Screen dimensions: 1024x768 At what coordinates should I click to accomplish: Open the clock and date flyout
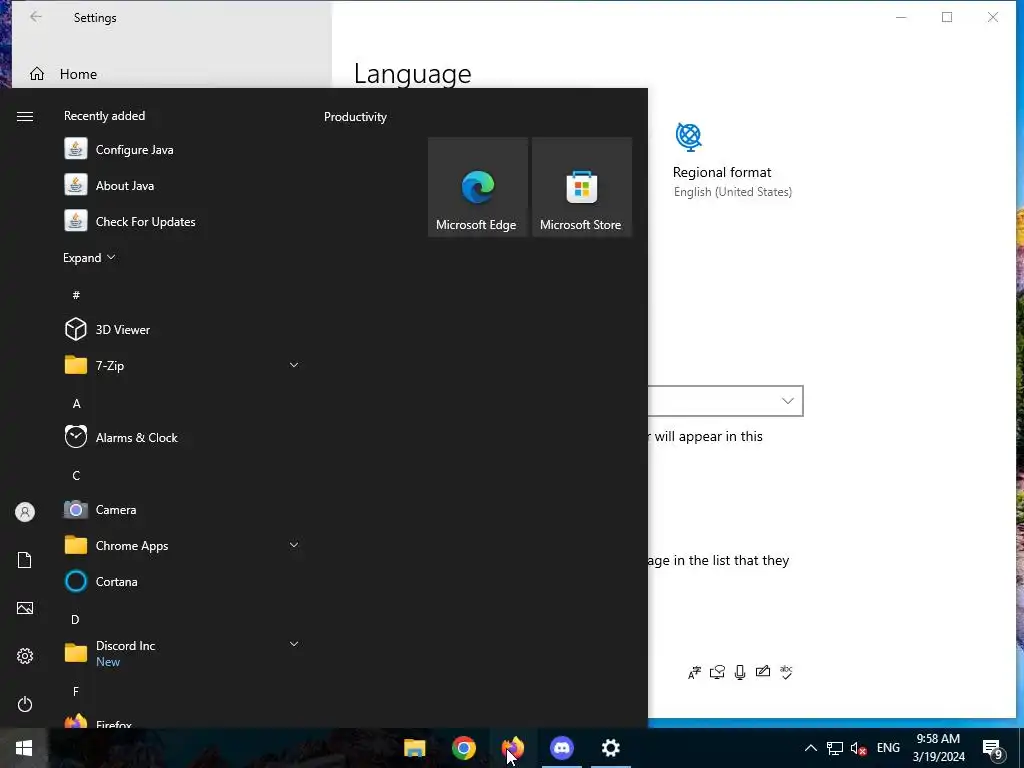click(x=938, y=748)
